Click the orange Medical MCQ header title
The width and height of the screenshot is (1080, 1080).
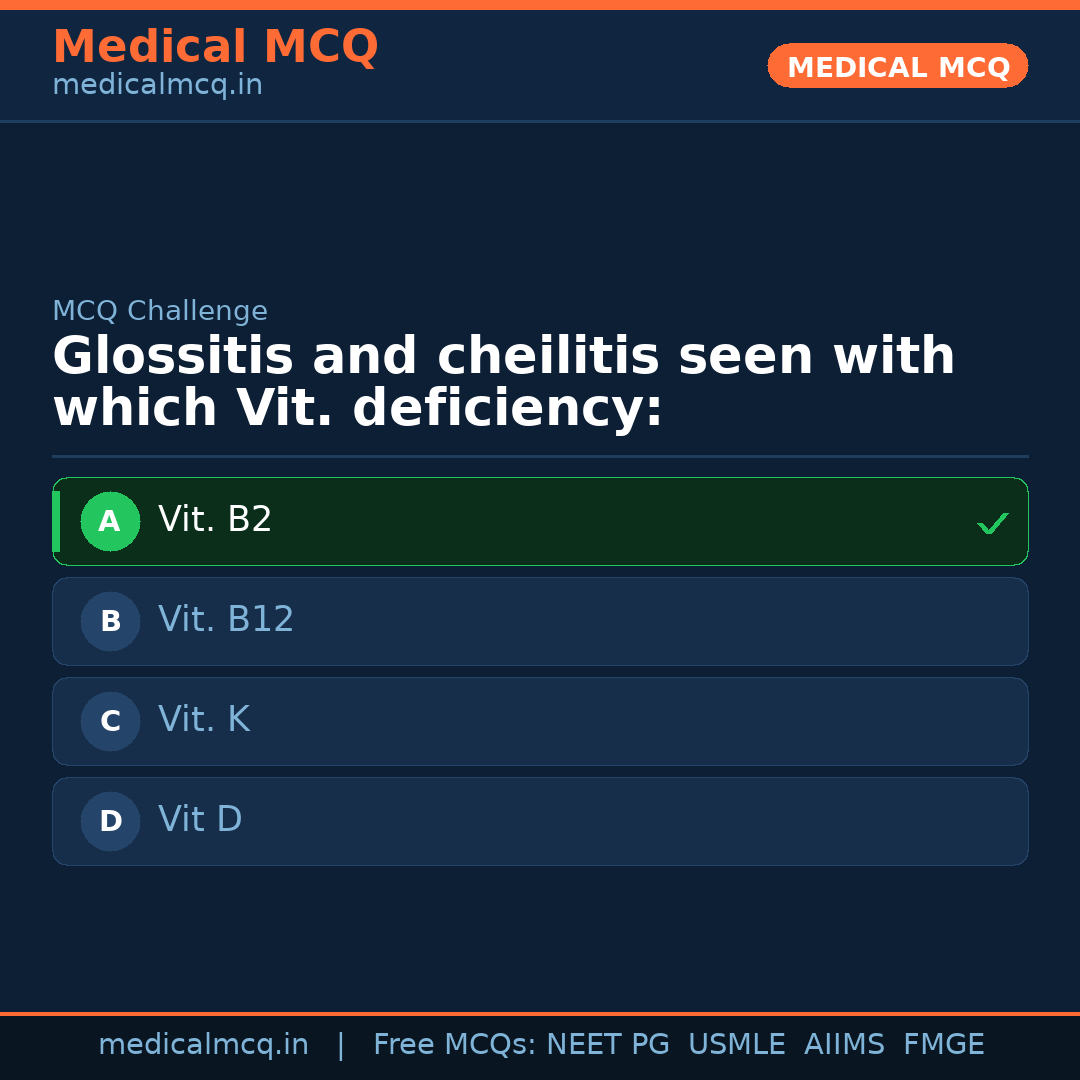pyautogui.click(x=215, y=47)
